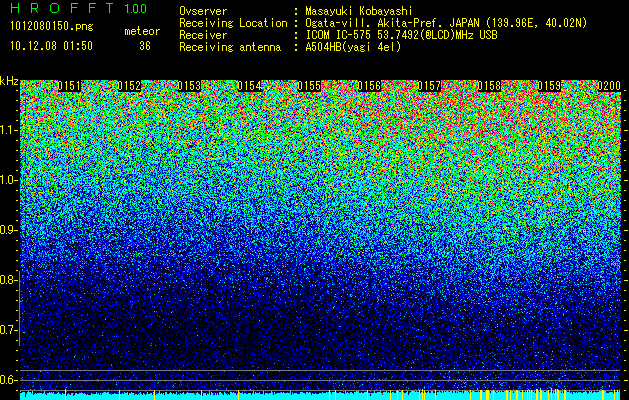Click the 0158 time marker
Viewport: 629px width, 400px height.
click(489, 86)
